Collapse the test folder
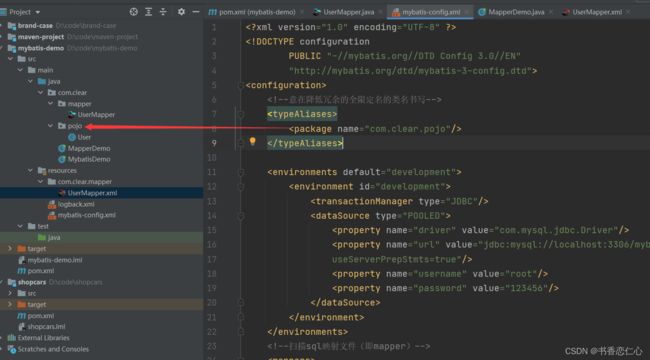Screen dimensions: 650x360 [x=20, y=226]
